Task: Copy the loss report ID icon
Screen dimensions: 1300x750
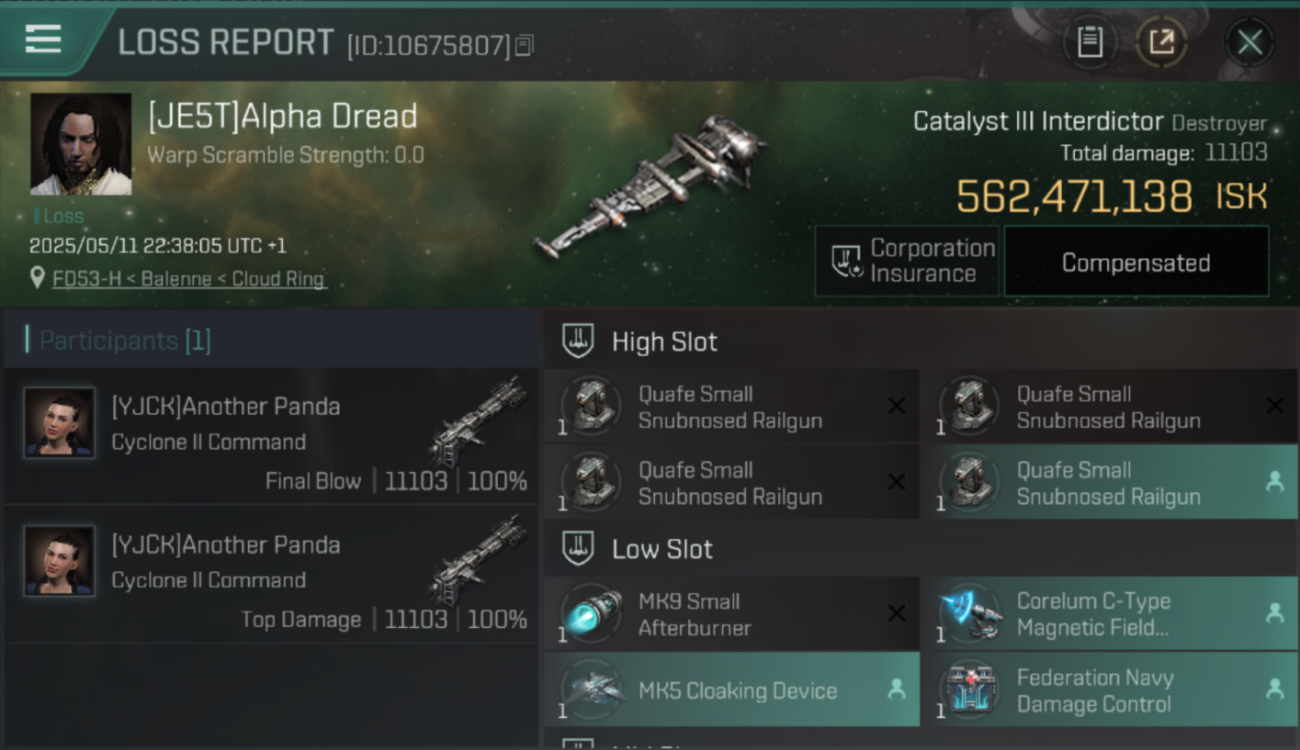Action: [x=525, y=45]
